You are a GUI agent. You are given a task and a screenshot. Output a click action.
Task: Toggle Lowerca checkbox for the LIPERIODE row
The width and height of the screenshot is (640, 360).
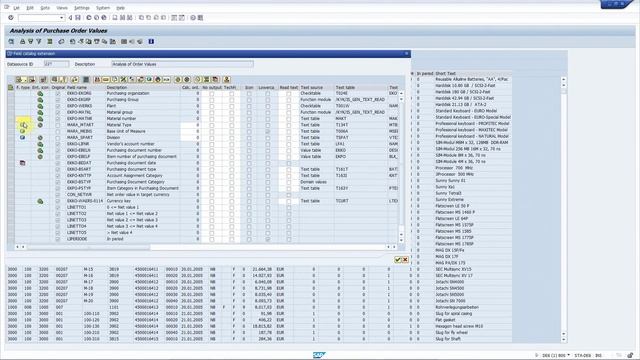pyautogui.click(x=267, y=239)
